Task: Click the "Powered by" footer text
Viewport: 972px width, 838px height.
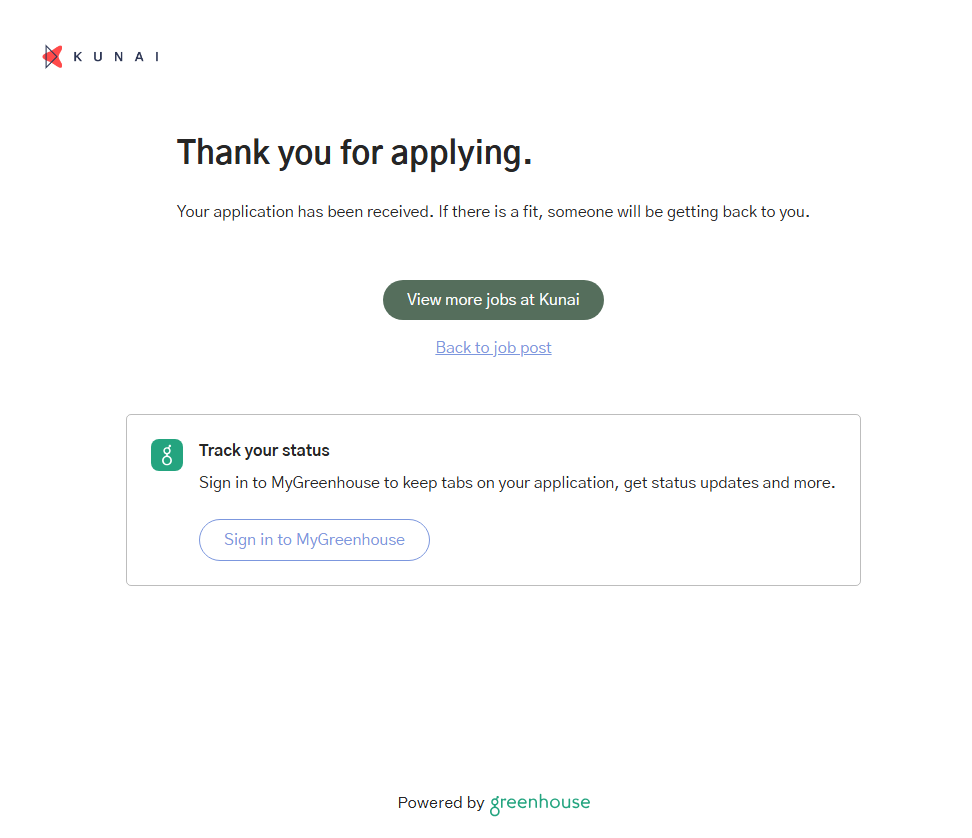Action: (441, 803)
